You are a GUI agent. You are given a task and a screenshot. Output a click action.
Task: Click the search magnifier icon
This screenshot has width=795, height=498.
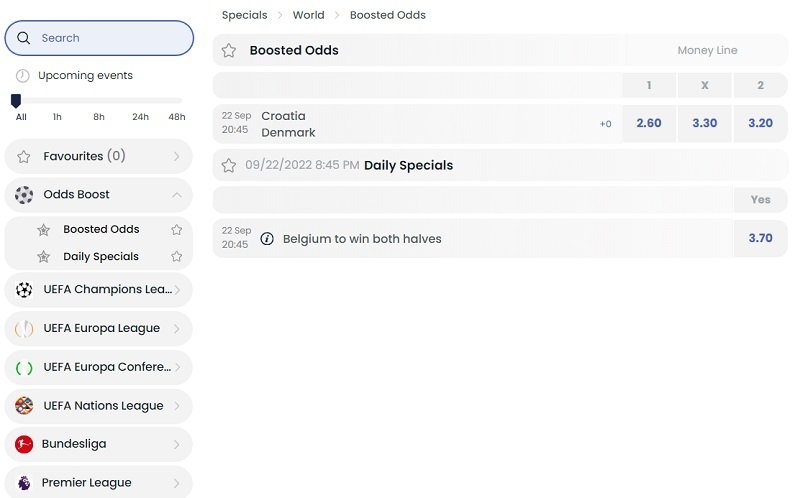23,38
